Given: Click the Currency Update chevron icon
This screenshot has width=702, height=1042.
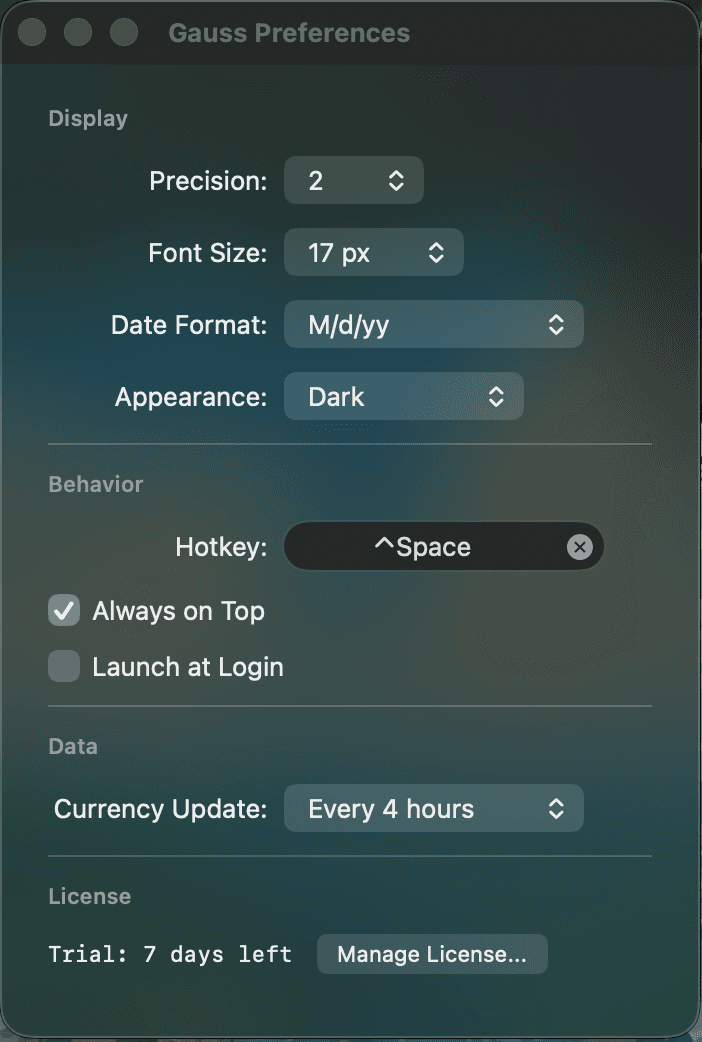Looking at the screenshot, I should pos(558,808).
